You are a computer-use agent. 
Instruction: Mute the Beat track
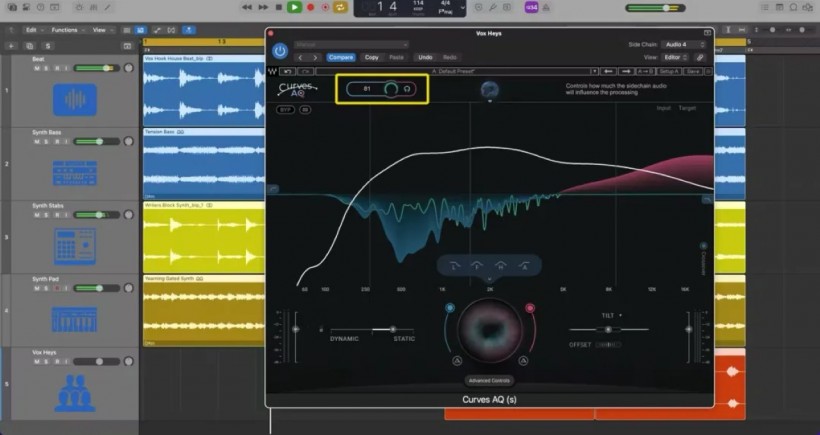click(37, 68)
